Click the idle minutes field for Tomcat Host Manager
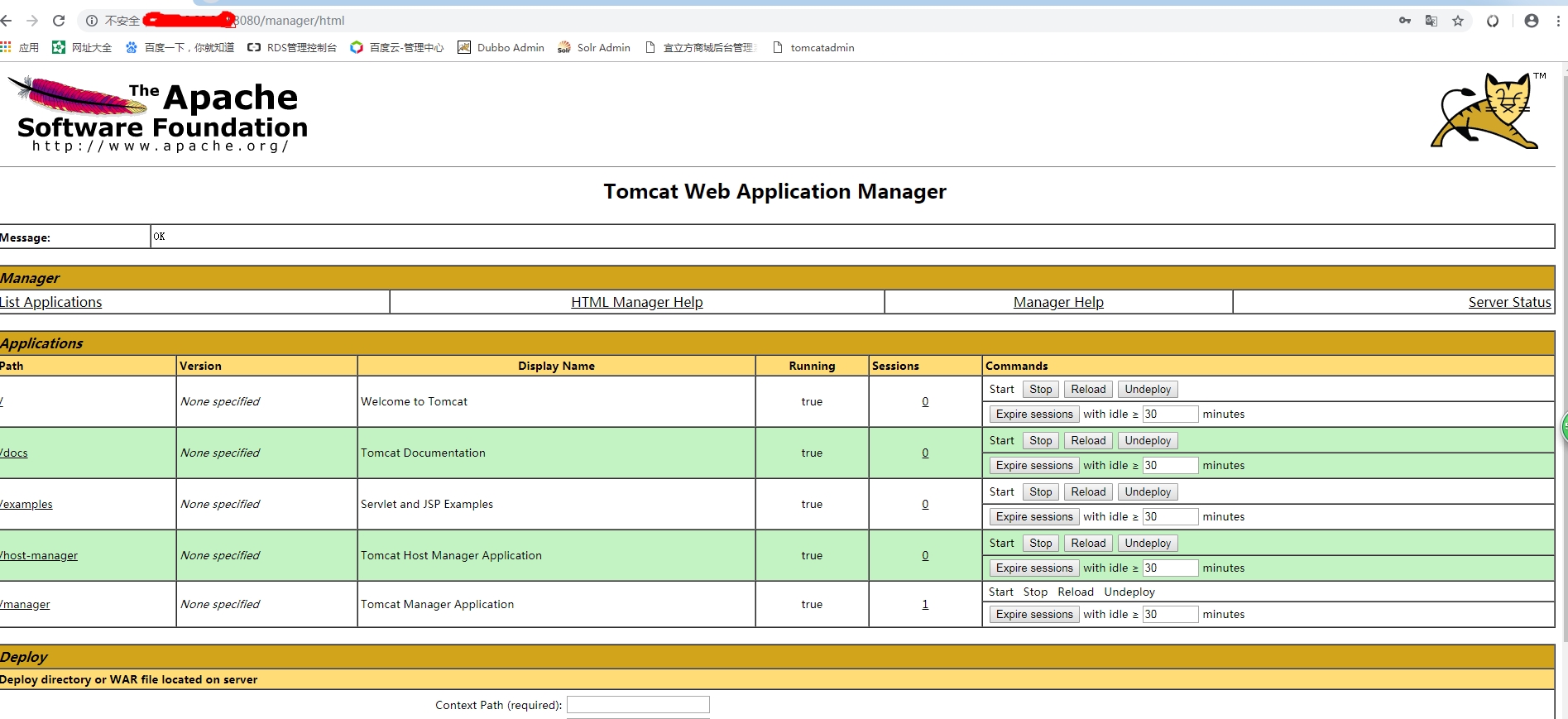This screenshot has width=1568, height=719. pos(1170,568)
